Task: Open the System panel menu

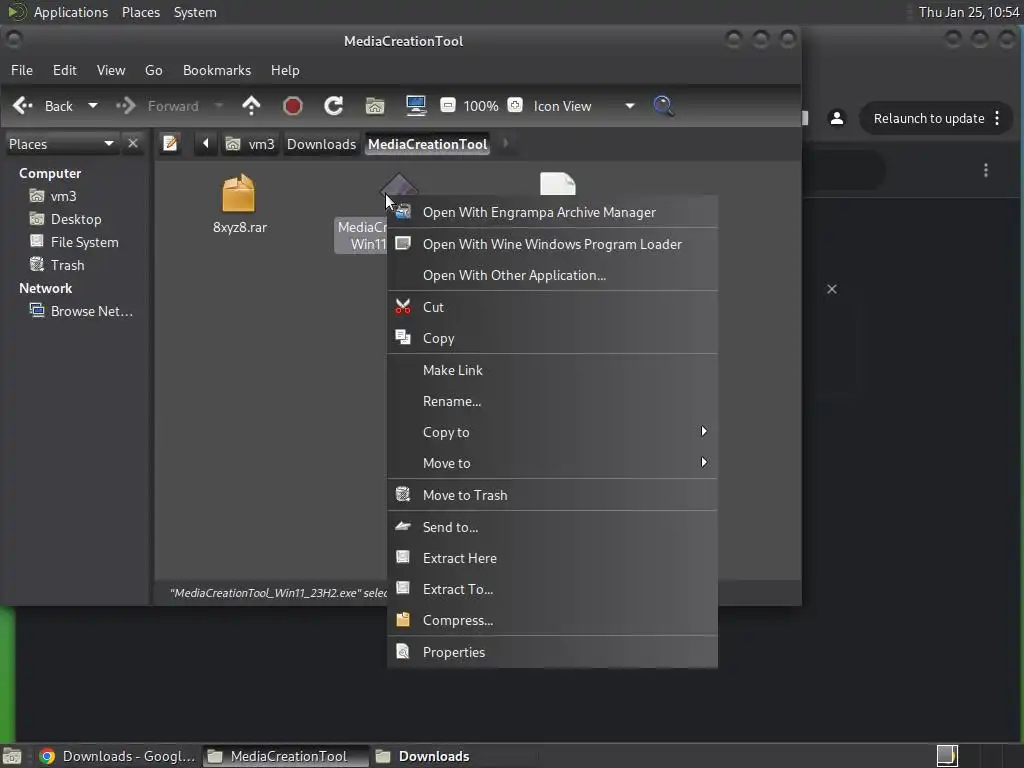Action: tap(195, 12)
